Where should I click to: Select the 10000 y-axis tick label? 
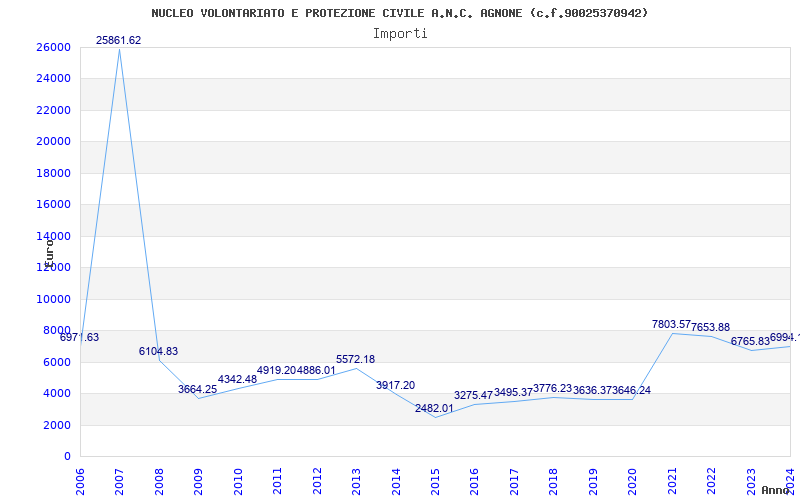click(x=53, y=299)
